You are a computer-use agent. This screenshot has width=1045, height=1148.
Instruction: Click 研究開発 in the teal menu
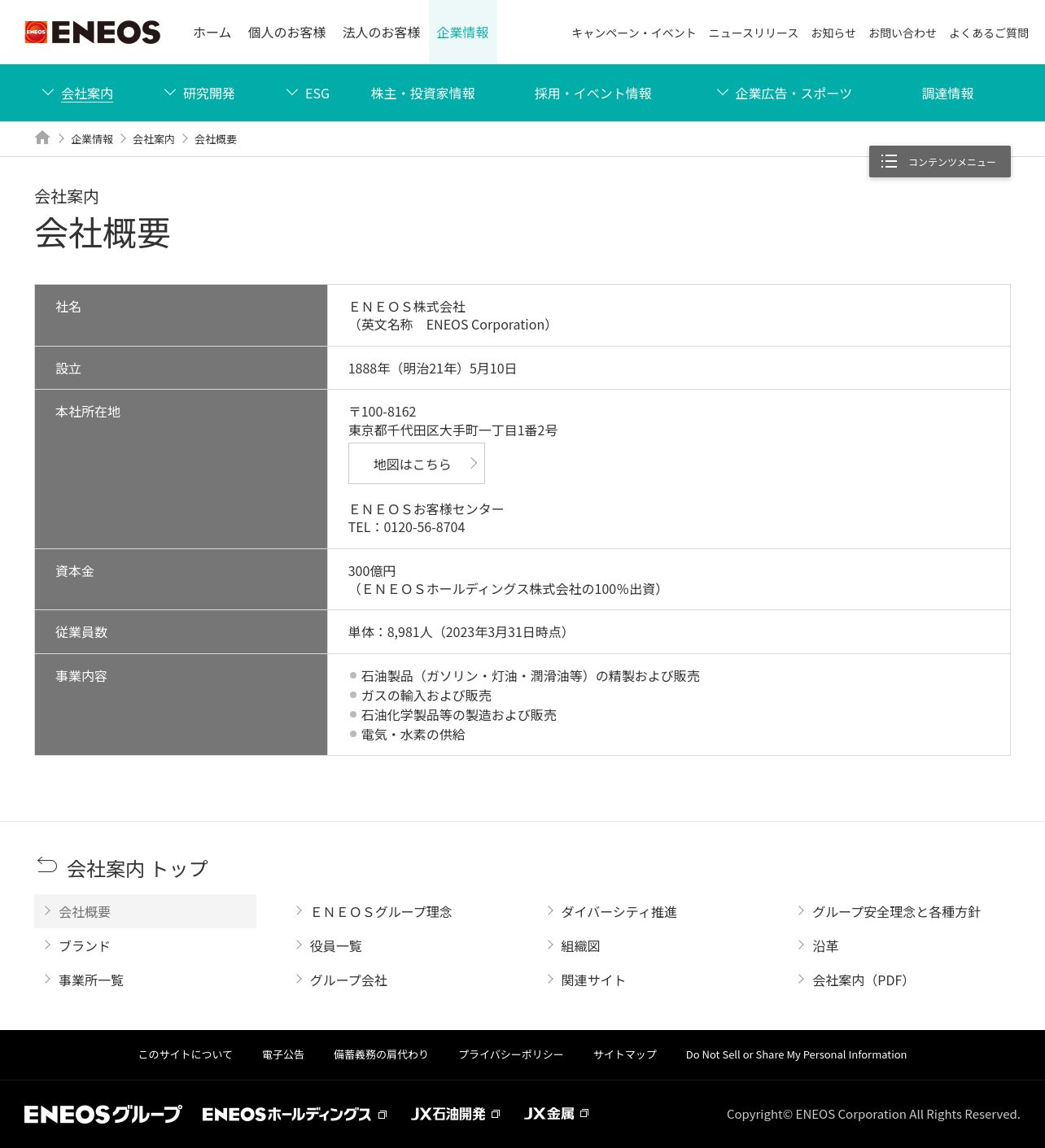[209, 94]
